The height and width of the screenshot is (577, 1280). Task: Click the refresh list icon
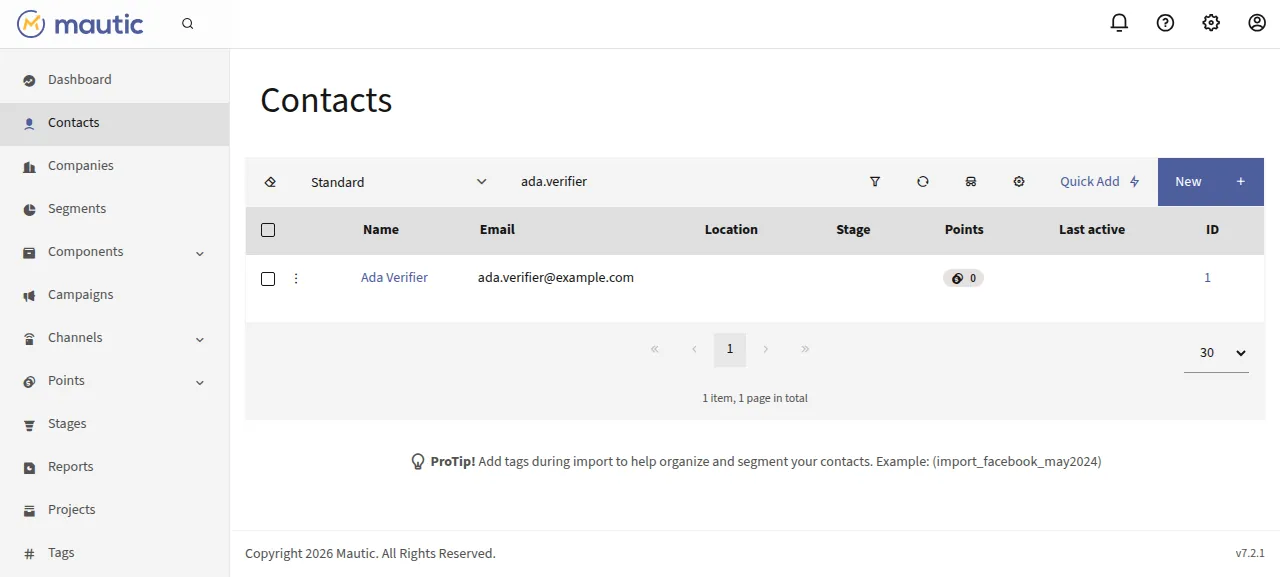coord(923,182)
